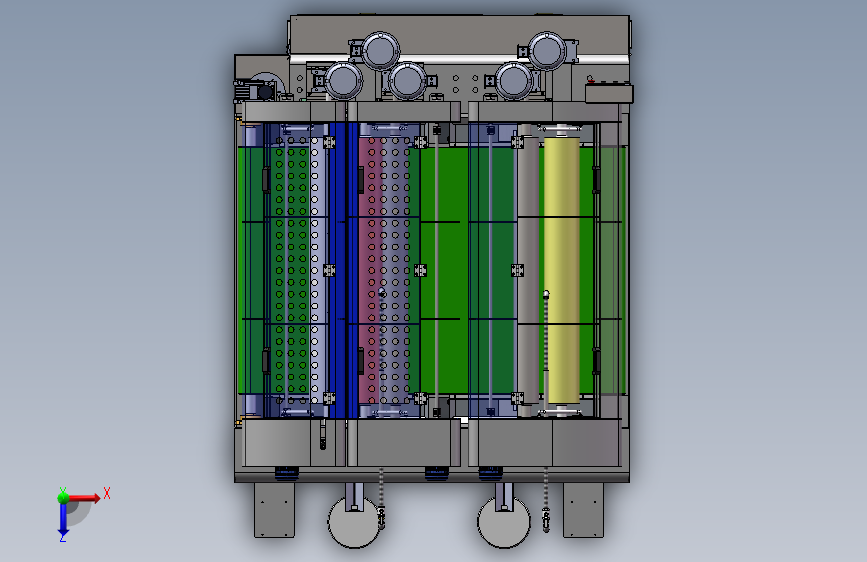This screenshot has height=562, width=867.
Task: Select the solid blue vertical bar in the model
Action: pyautogui.click(x=342, y=270)
